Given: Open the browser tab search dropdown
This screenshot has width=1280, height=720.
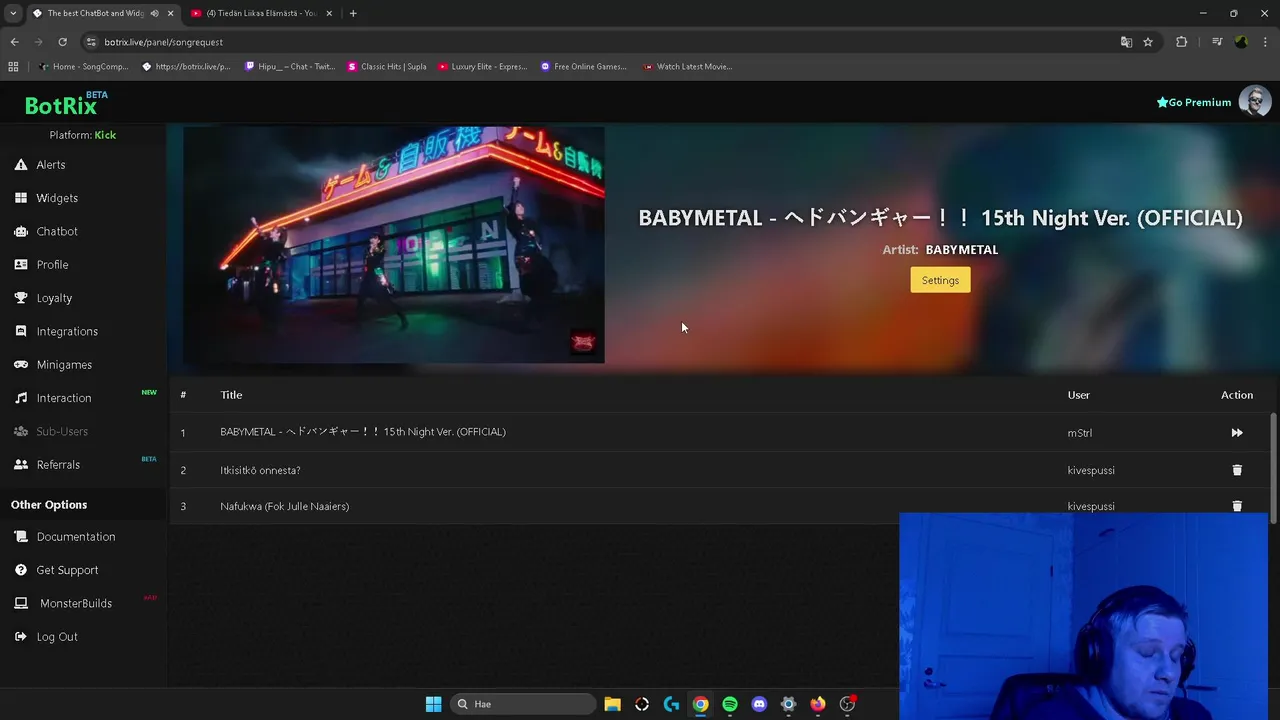Looking at the screenshot, I should click(x=13, y=13).
